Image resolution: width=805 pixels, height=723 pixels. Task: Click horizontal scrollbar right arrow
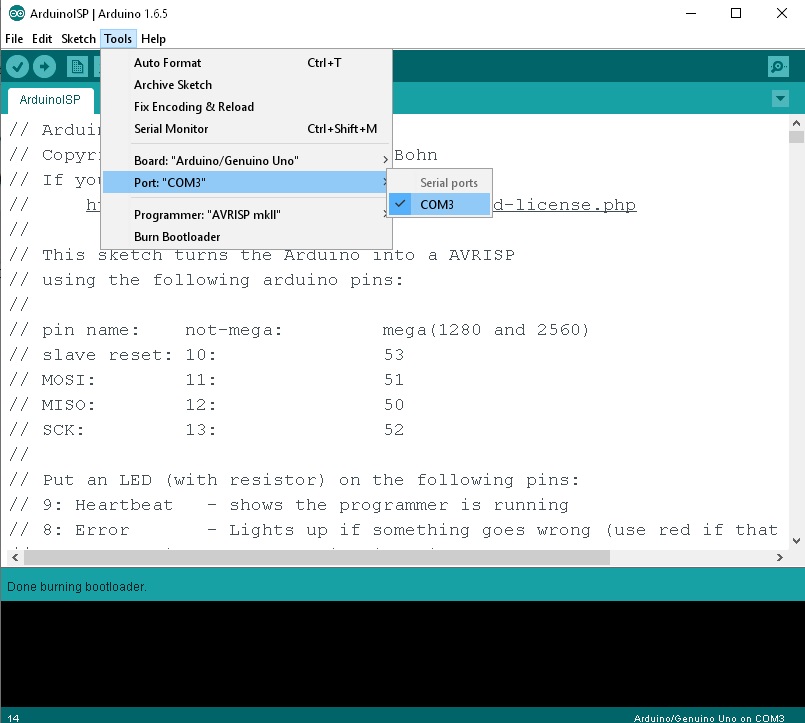pos(780,557)
